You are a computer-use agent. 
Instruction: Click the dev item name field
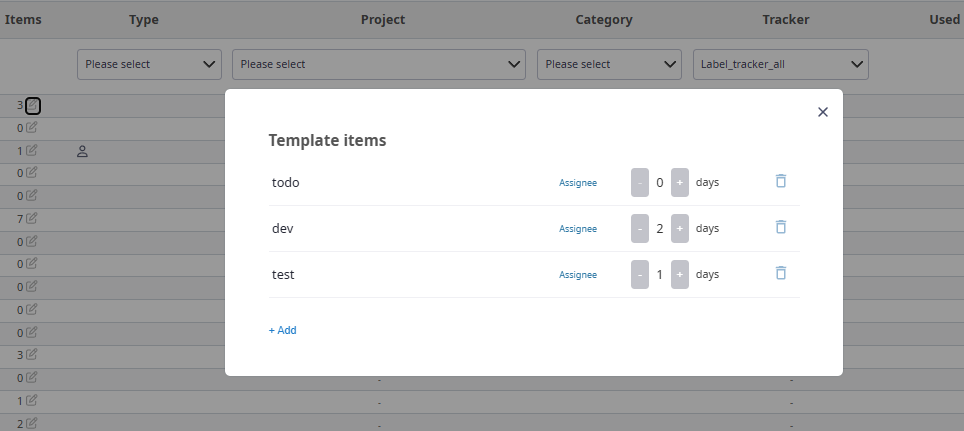click(x=400, y=229)
